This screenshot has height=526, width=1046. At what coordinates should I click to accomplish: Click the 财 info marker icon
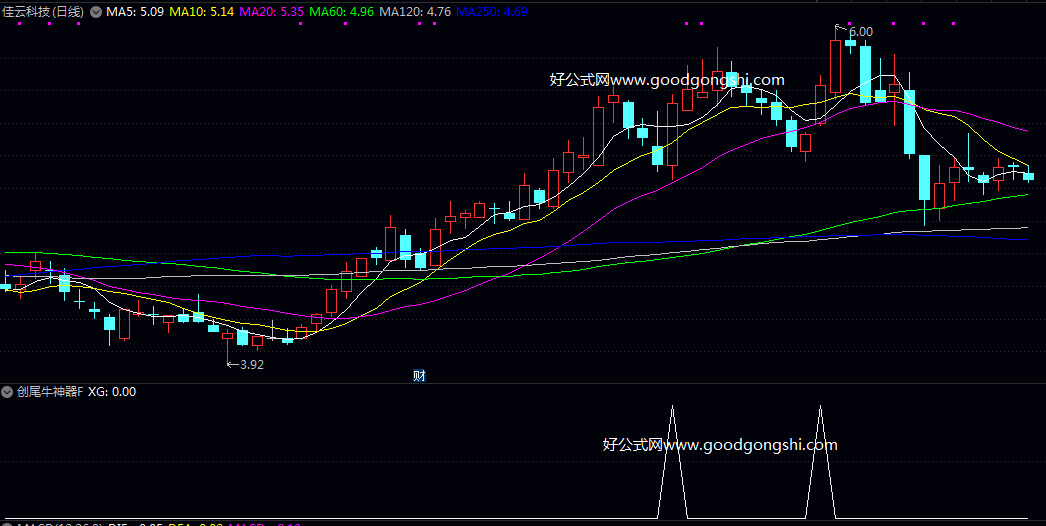[x=420, y=376]
